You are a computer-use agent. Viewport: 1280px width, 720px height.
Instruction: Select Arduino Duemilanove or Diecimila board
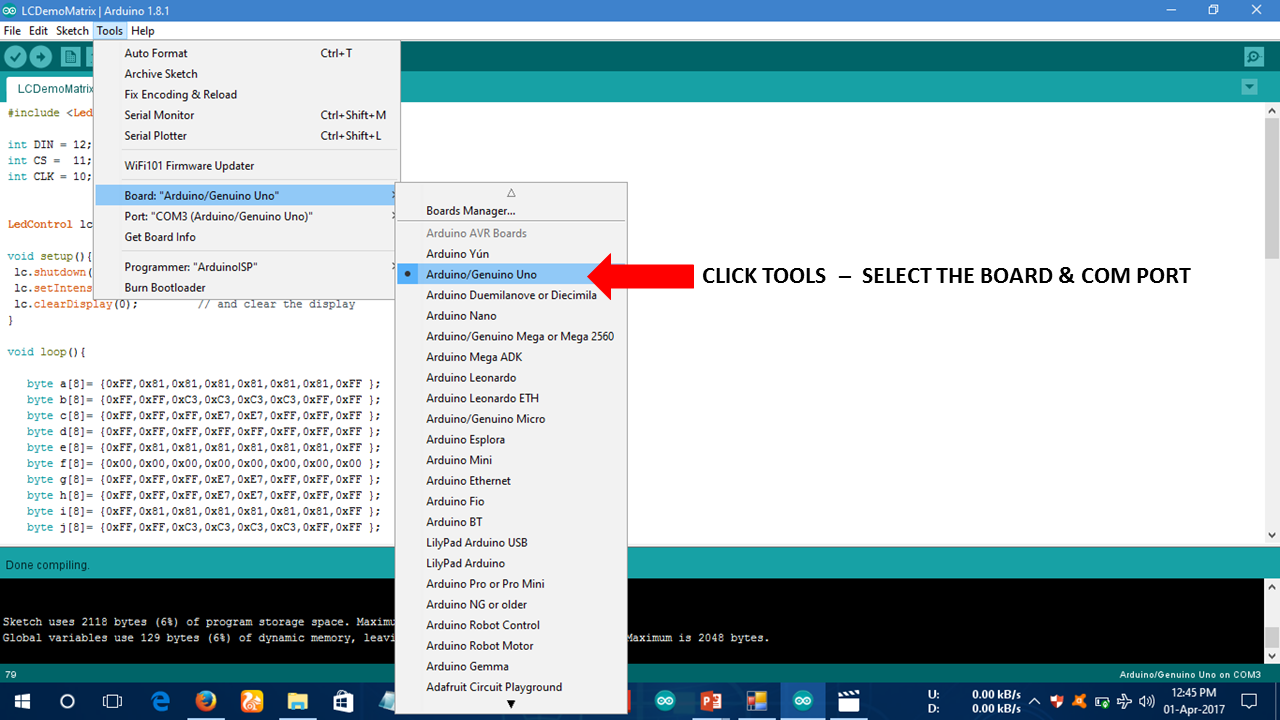[x=512, y=295]
